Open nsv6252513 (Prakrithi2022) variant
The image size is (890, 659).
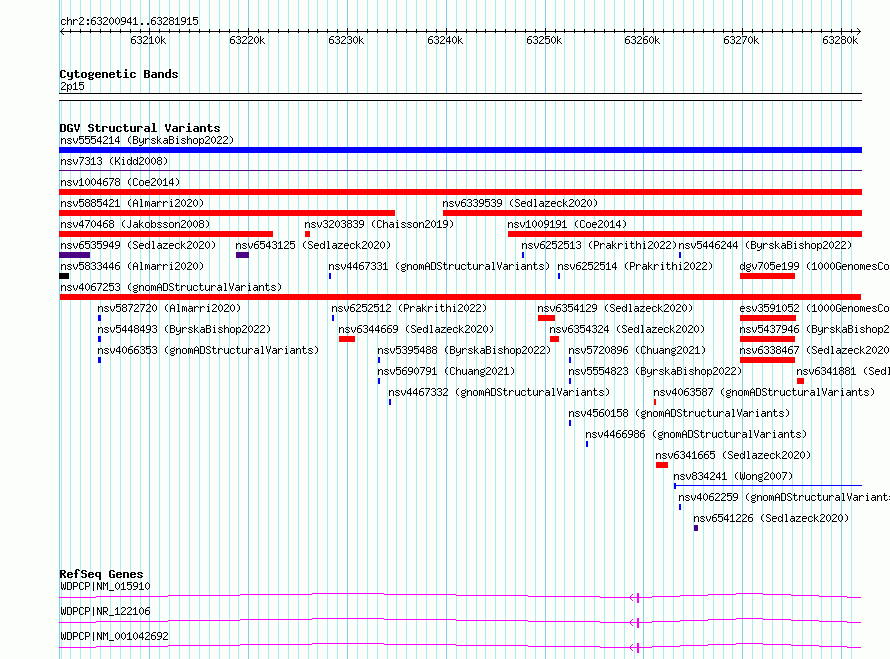coord(599,245)
